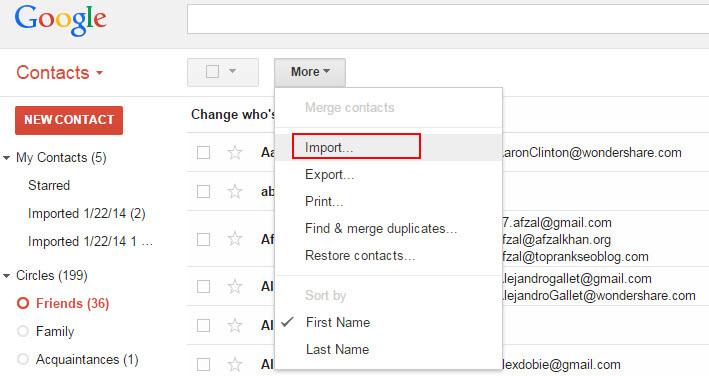The image size is (709, 376).
Task: Open the Acquaintances (1) circle
Action: point(87,359)
